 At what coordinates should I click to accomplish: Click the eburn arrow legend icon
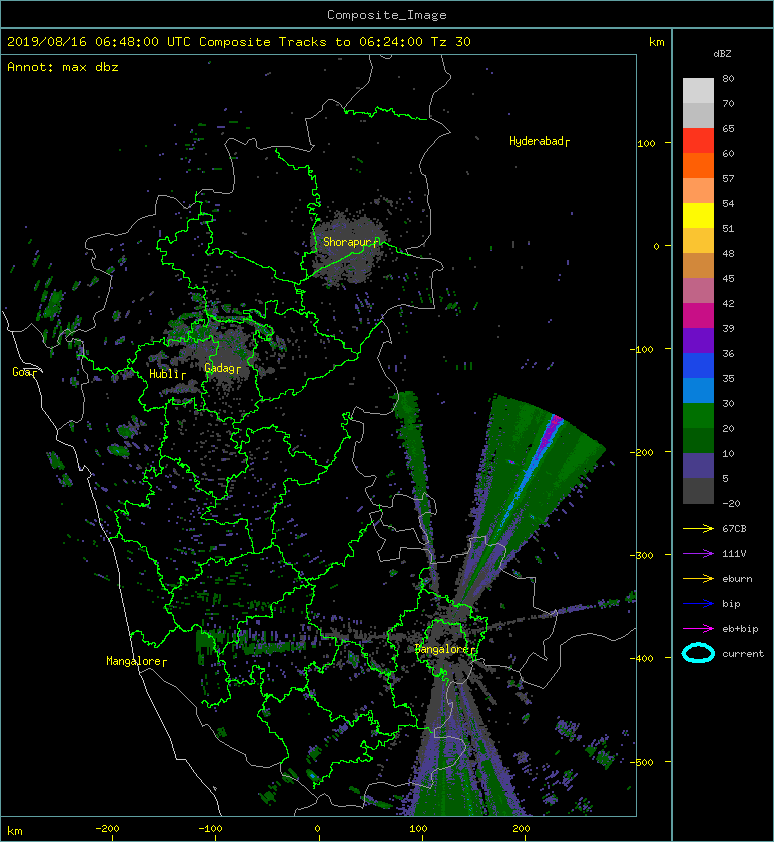pos(698,578)
